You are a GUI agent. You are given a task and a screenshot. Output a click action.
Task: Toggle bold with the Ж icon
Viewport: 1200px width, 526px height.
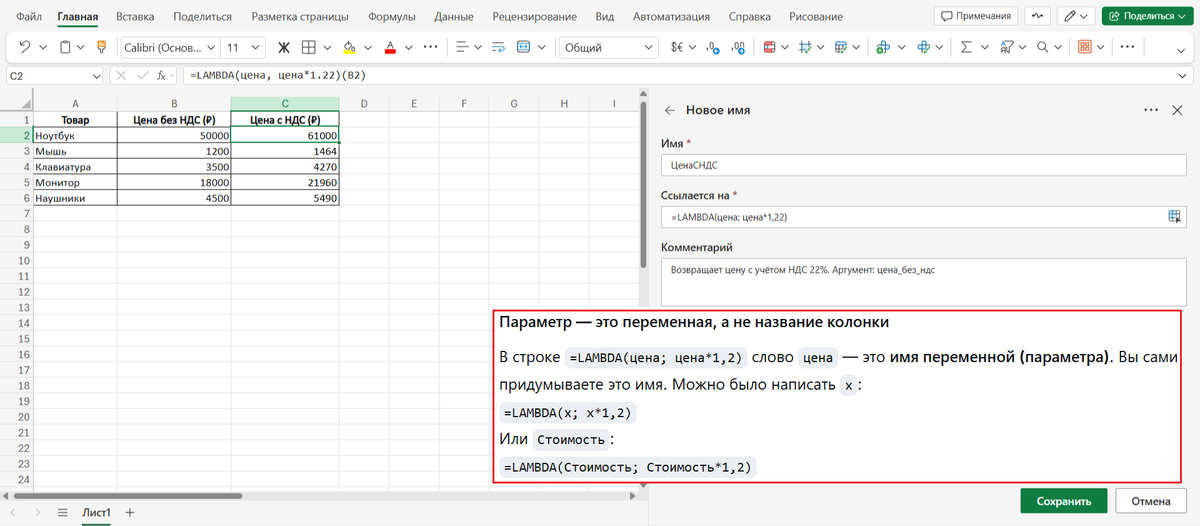point(283,47)
